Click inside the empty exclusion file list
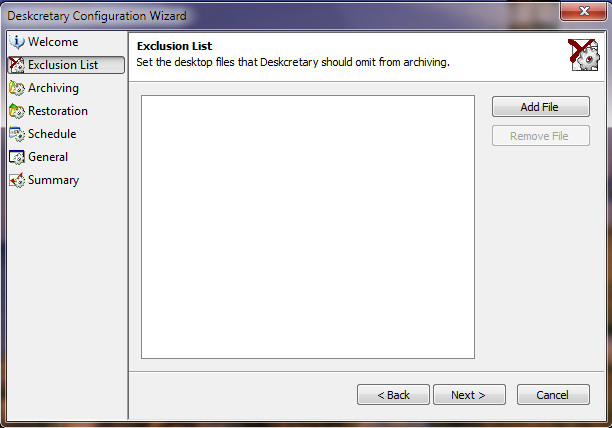Image resolution: width=612 pixels, height=428 pixels. 308,227
